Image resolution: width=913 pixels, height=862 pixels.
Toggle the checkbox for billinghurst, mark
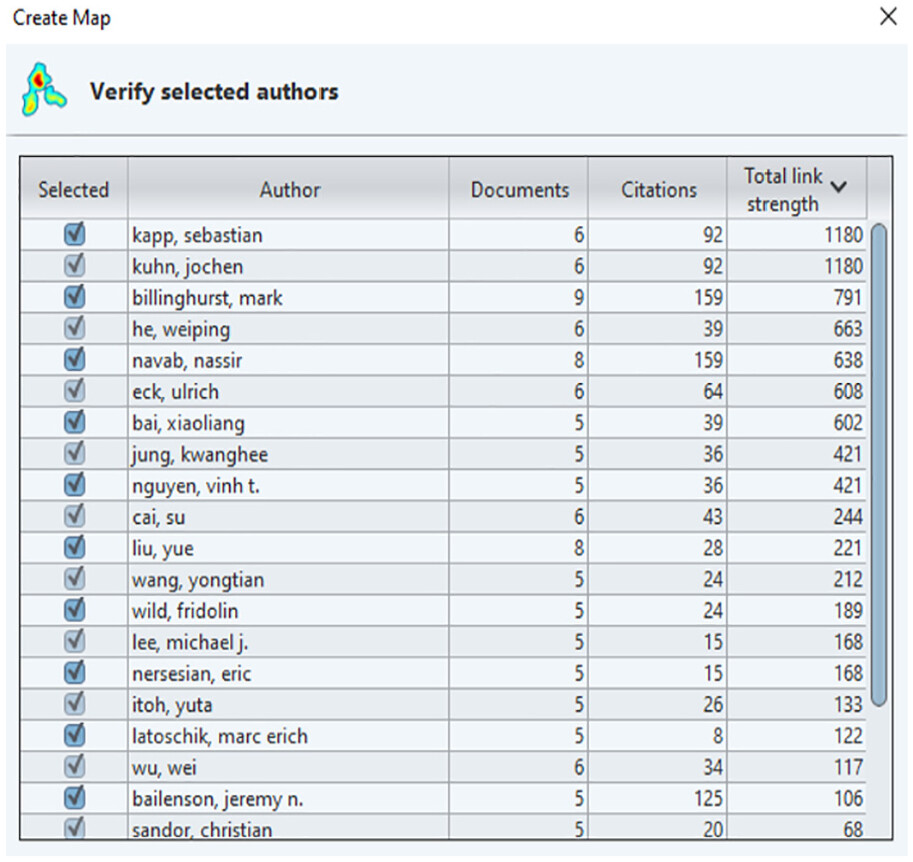(74, 297)
